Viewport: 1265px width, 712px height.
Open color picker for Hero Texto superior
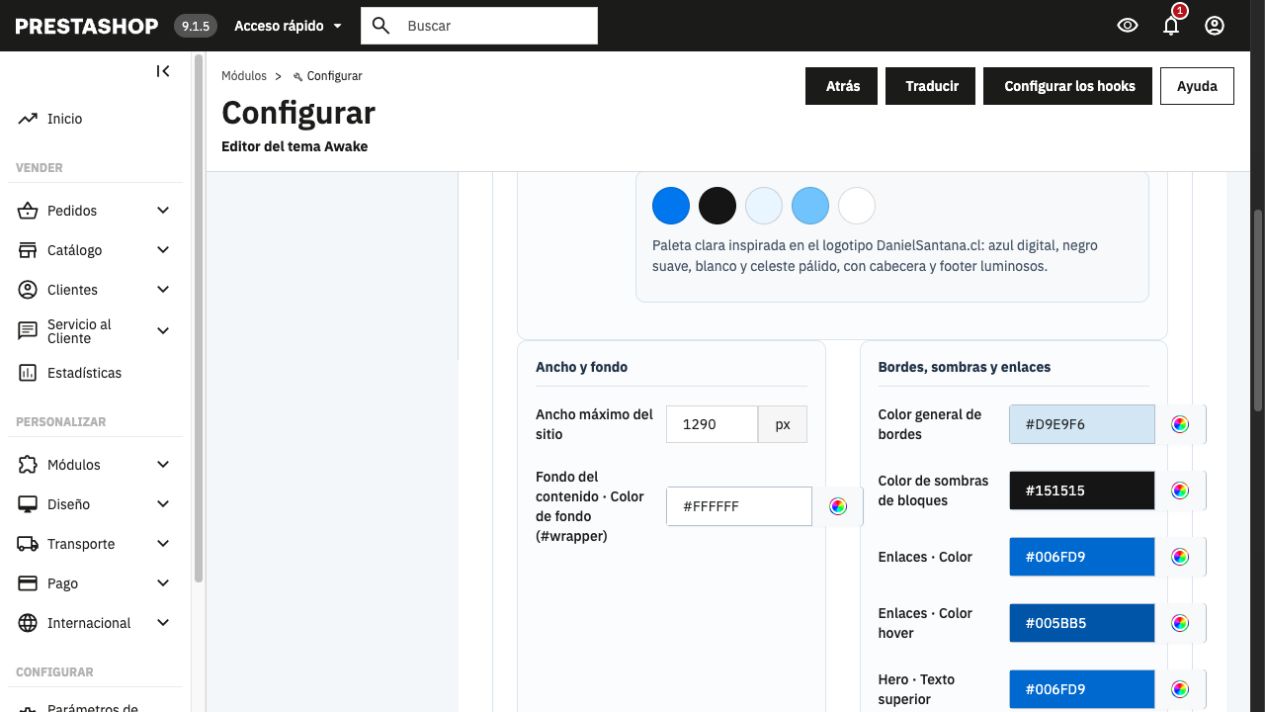[1180, 688]
